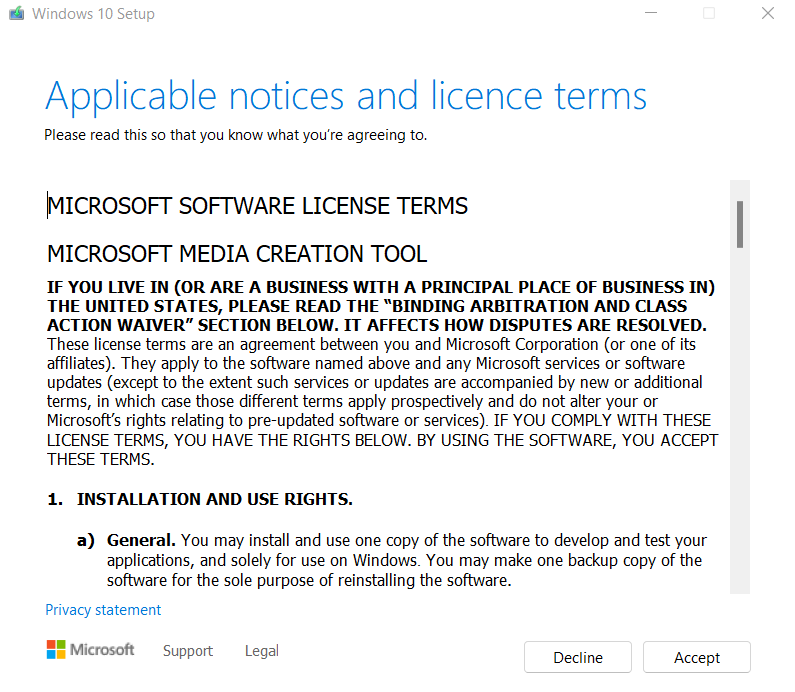Click the Windows 10 Setup title bar icon
Image resolution: width=795 pixels, height=692 pixels.
click(16, 14)
